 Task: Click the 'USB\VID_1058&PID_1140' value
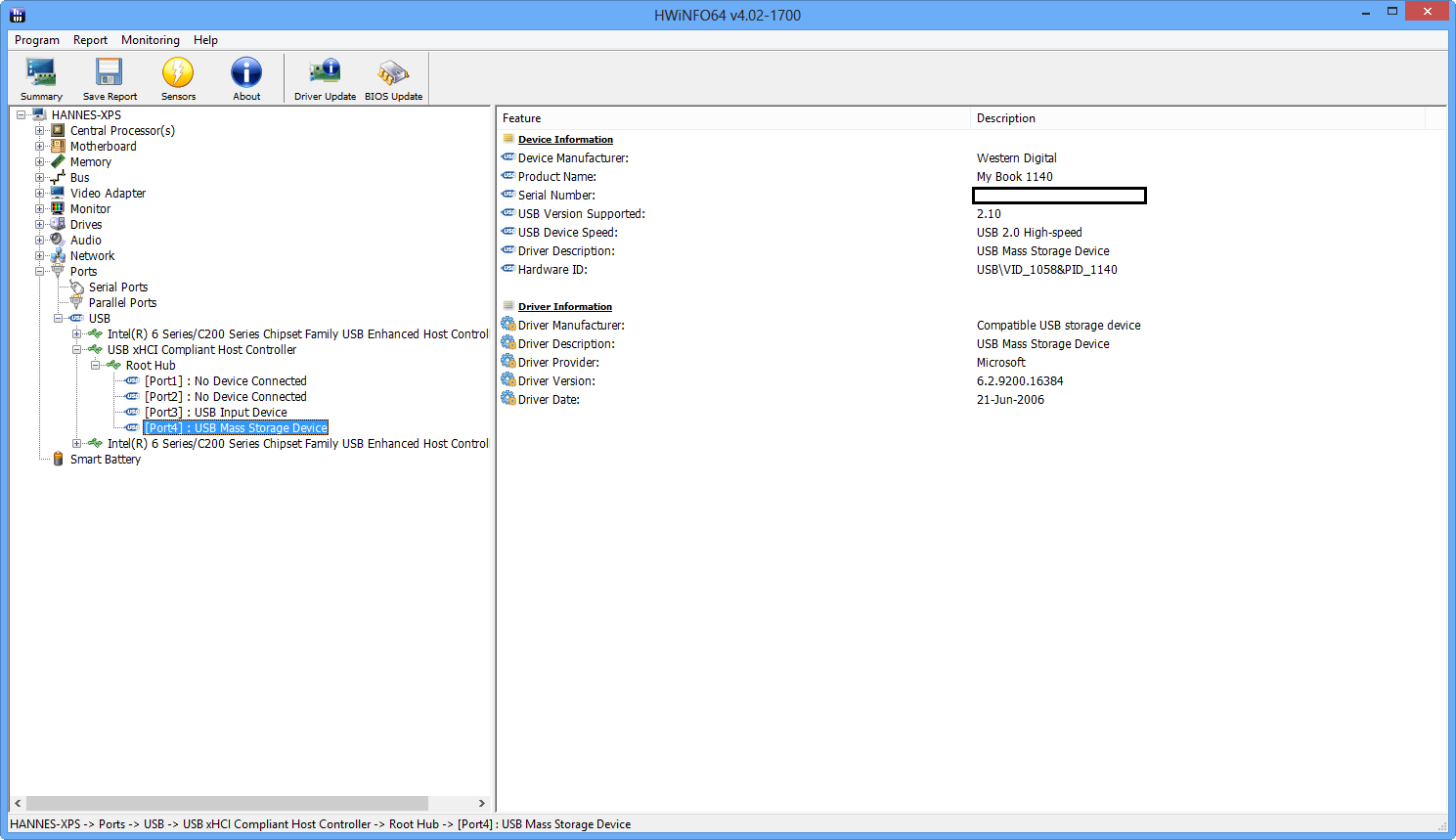pos(1046,269)
